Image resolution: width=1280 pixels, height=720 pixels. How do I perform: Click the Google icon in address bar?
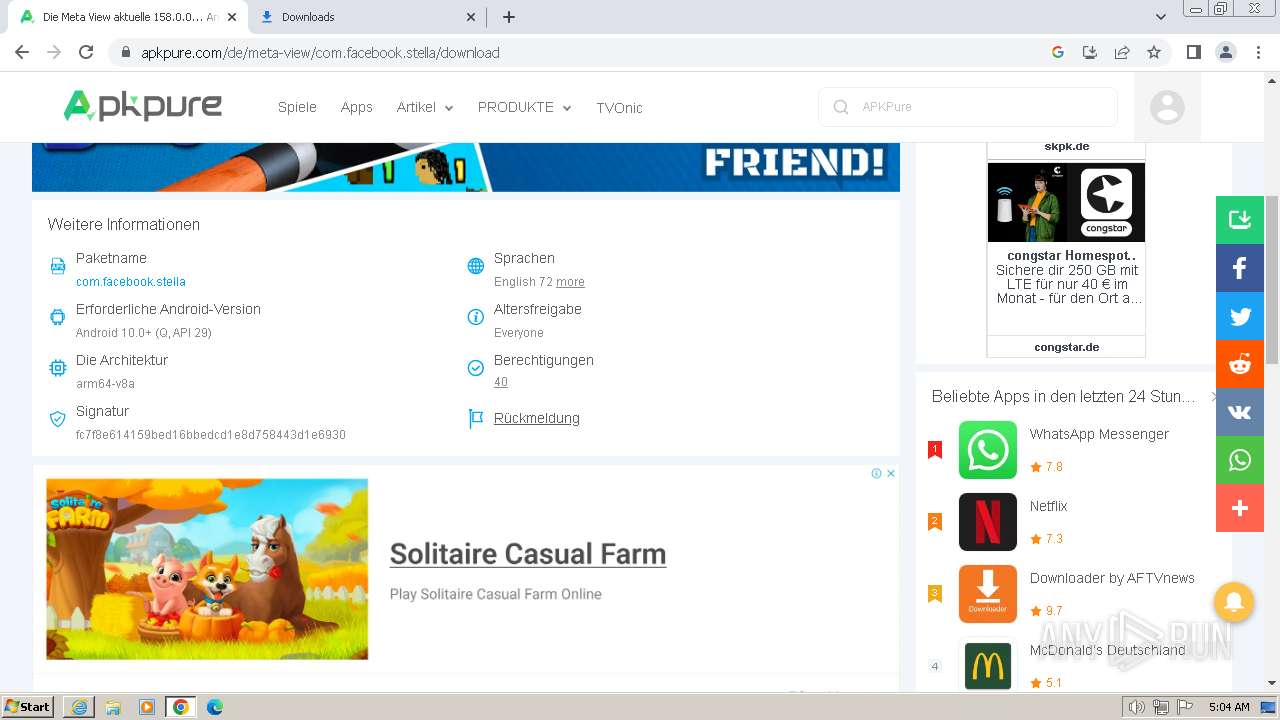tap(1058, 52)
